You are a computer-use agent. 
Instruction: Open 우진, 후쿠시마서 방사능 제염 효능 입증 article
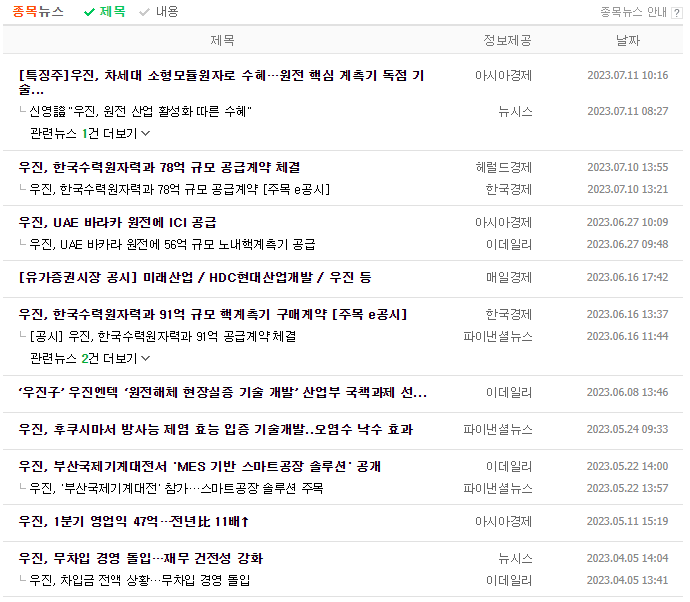coord(216,429)
